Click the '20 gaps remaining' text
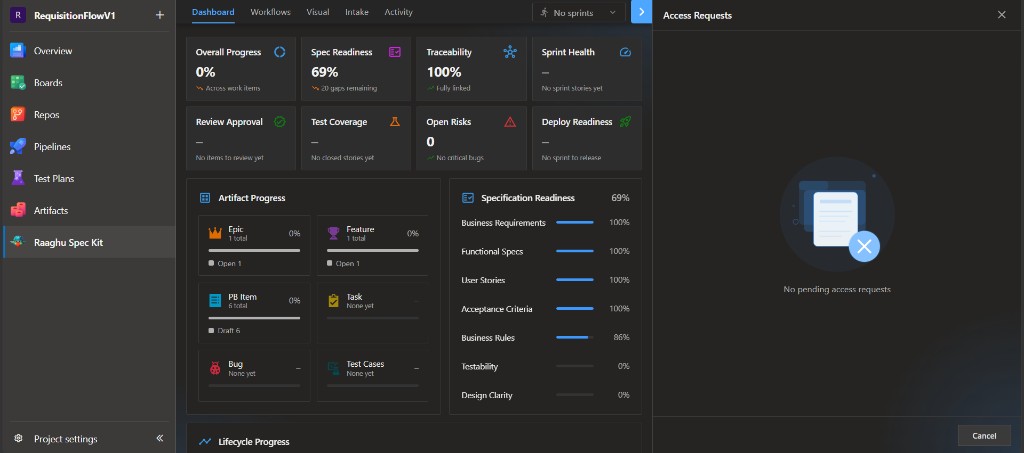The width and height of the screenshot is (1024, 453). (x=349, y=88)
